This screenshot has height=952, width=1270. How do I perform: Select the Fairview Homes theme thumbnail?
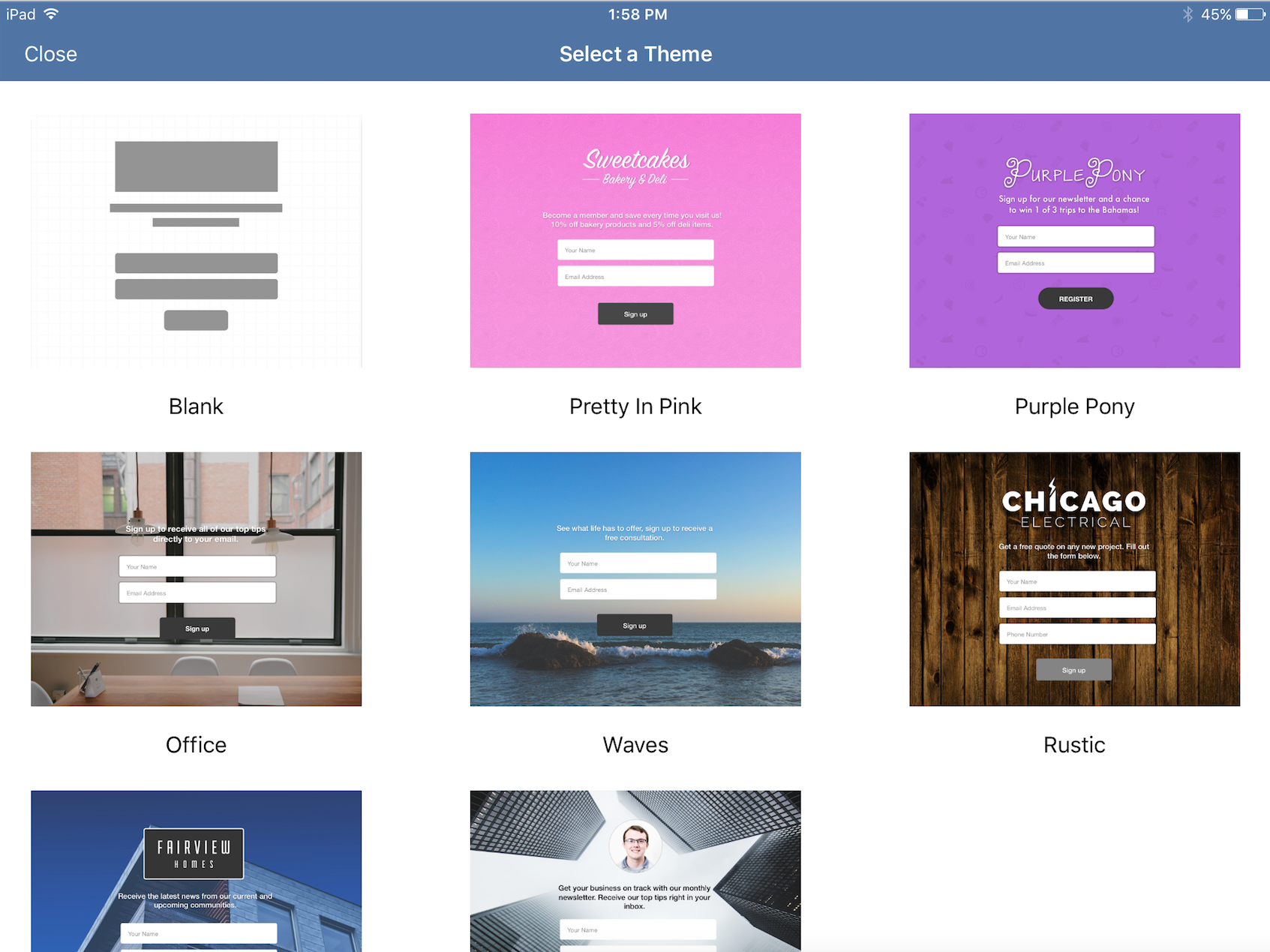[x=196, y=871]
